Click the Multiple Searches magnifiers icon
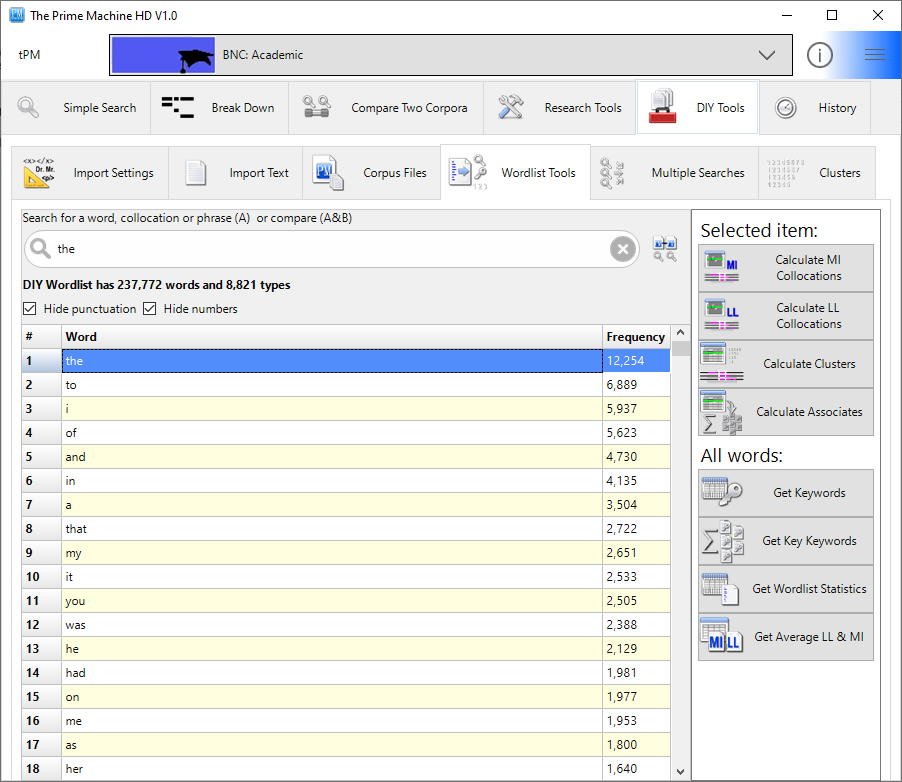Image resolution: width=902 pixels, height=782 pixels. 611,173
